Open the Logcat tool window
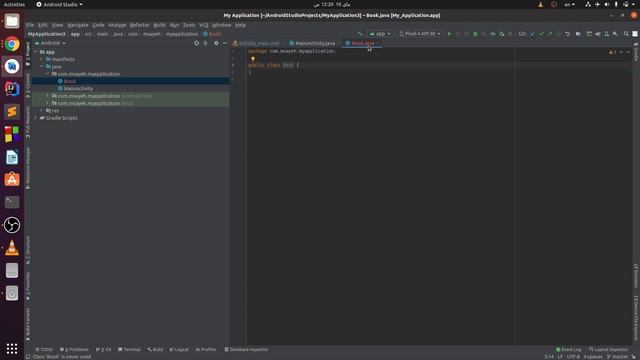Screen dimensions: 640x360 [179, 349]
